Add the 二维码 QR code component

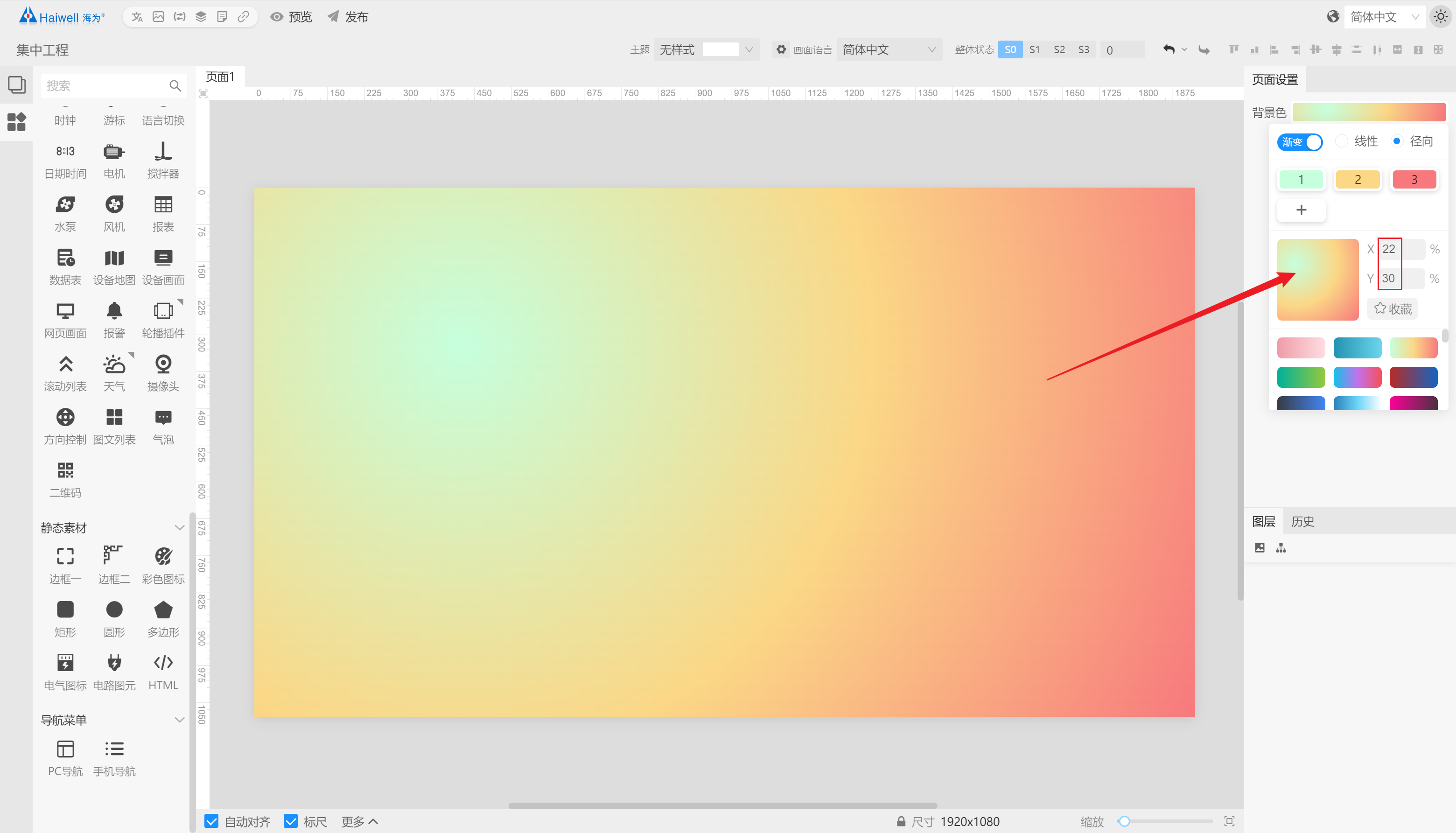[65, 479]
